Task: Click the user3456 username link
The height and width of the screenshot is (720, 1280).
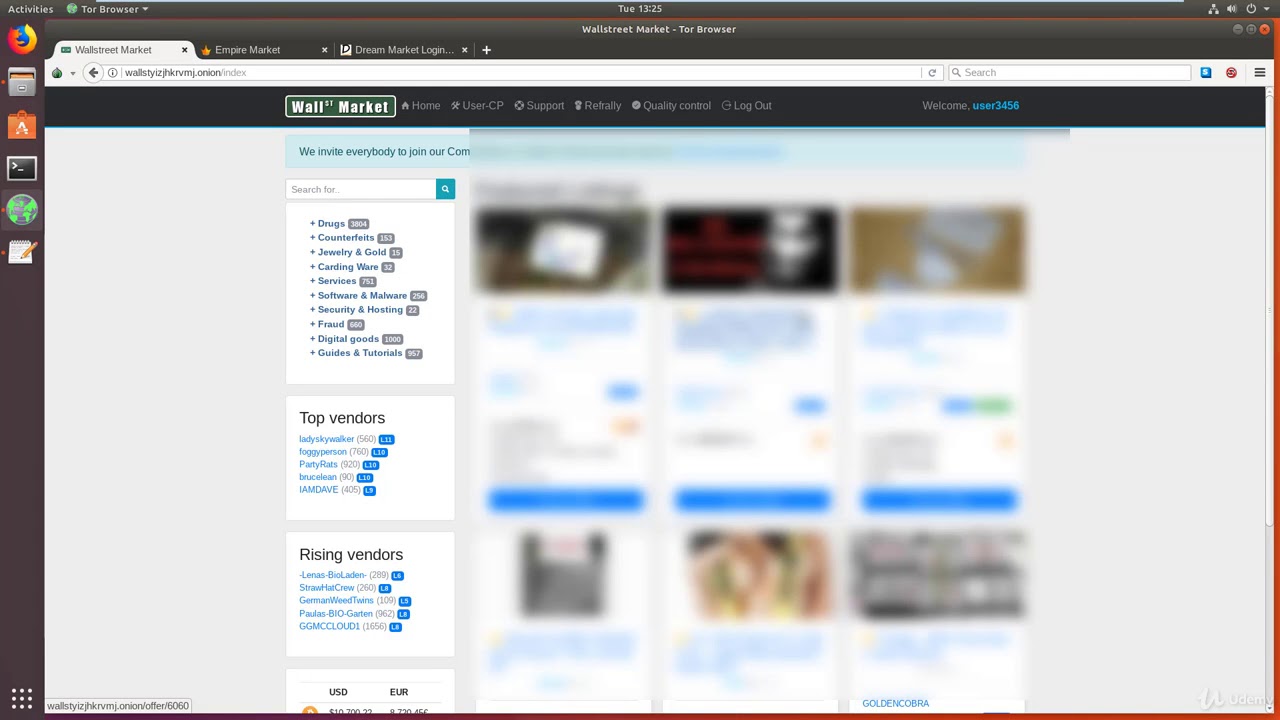Action: pos(996,106)
